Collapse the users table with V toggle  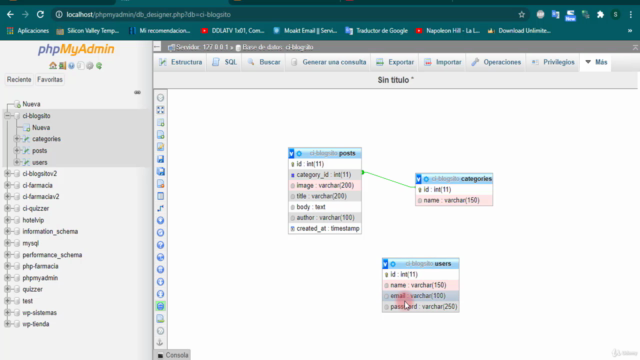tap(385, 264)
